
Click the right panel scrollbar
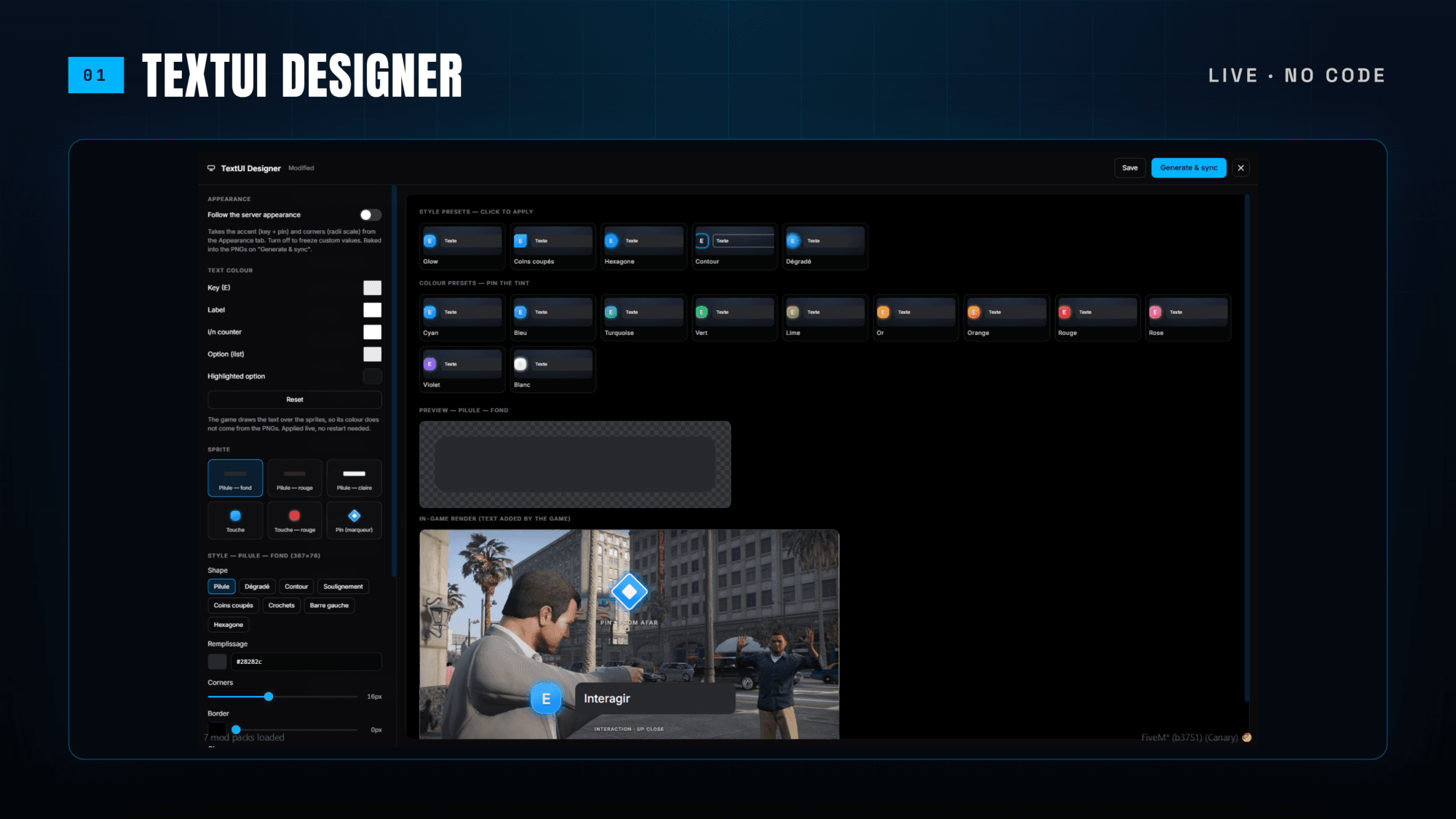pyautogui.click(x=1246, y=448)
